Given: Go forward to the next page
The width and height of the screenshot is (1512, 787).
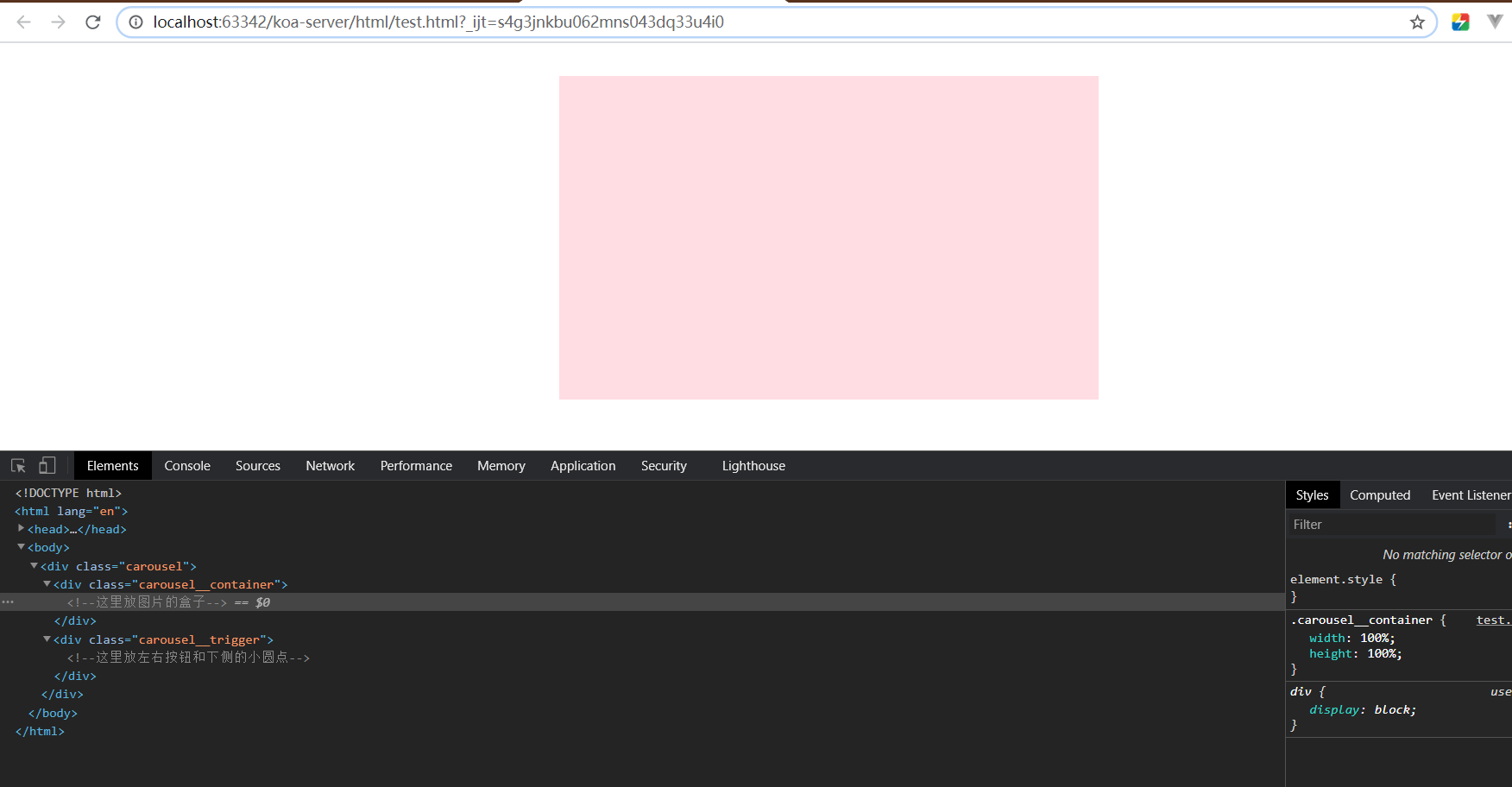Looking at the screenshot, I should point(59,22).
